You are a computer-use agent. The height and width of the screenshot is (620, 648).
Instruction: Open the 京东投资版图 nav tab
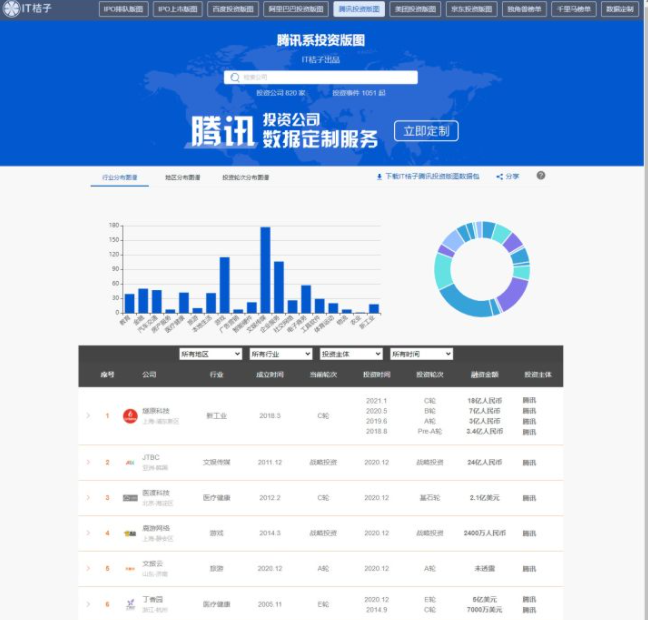(x=472, y=9)
